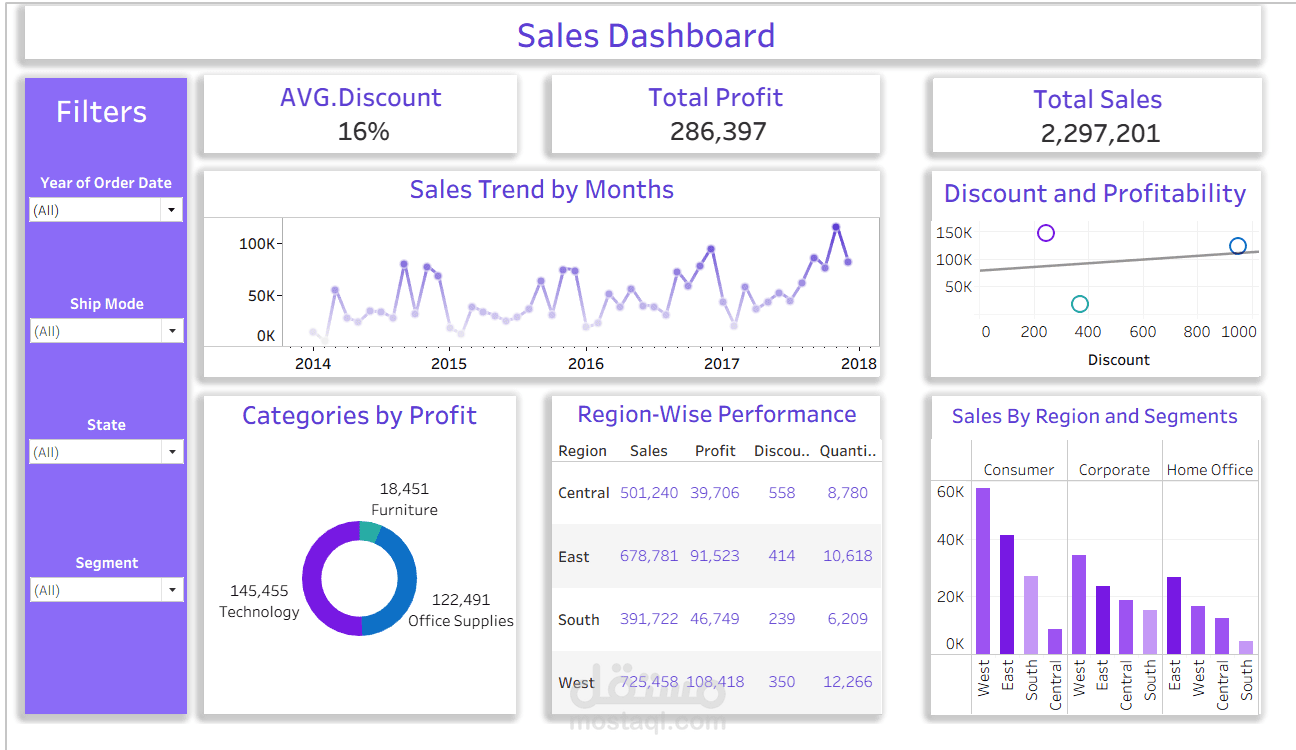This screenshot has height=750, width=1296.
Task: Click the Corporate West bar
Action: tap(1079, 604)
